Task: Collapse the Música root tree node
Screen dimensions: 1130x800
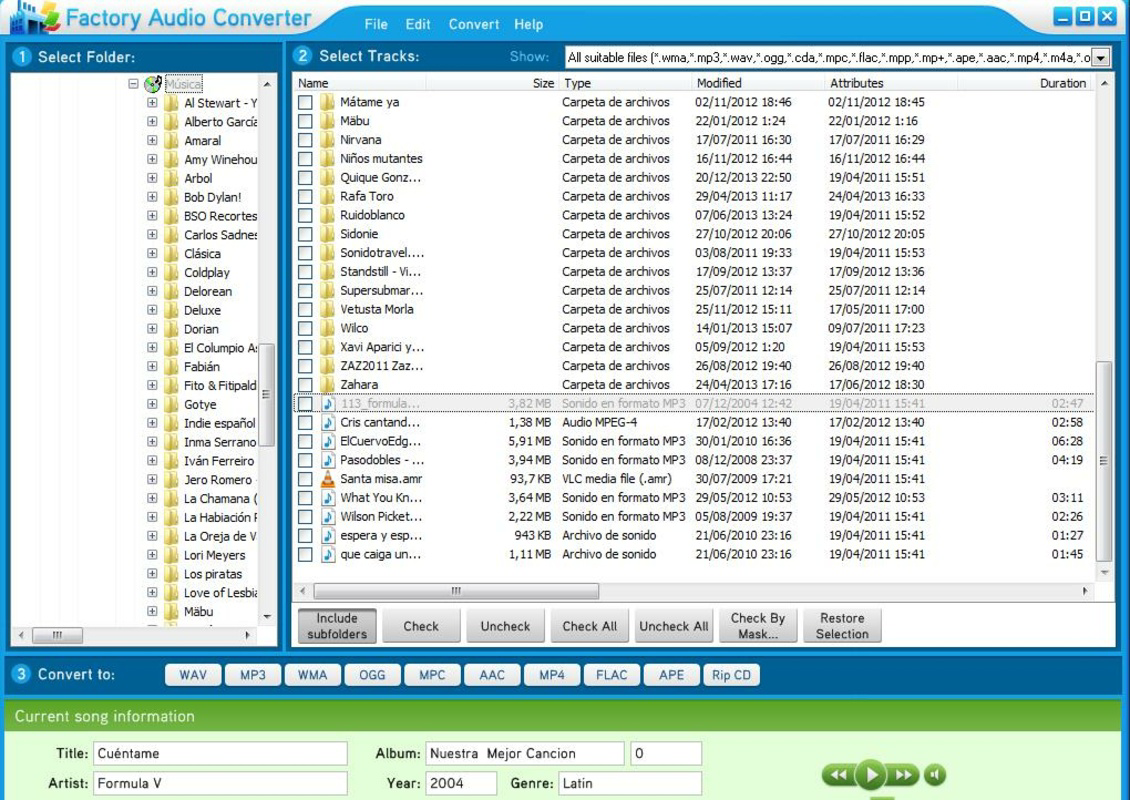Action: tap(133, 84)
